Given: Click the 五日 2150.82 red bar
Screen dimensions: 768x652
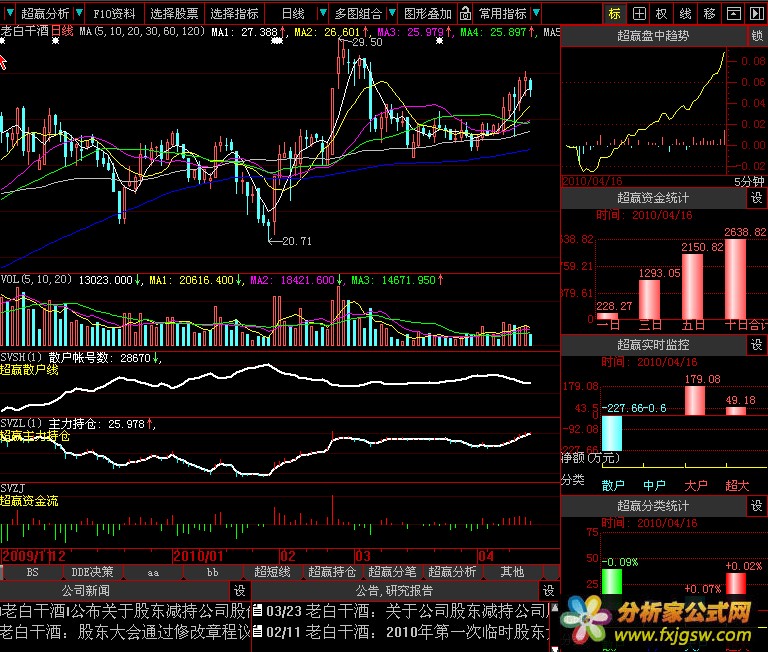Looking at the screenshot, I should 693,286.
